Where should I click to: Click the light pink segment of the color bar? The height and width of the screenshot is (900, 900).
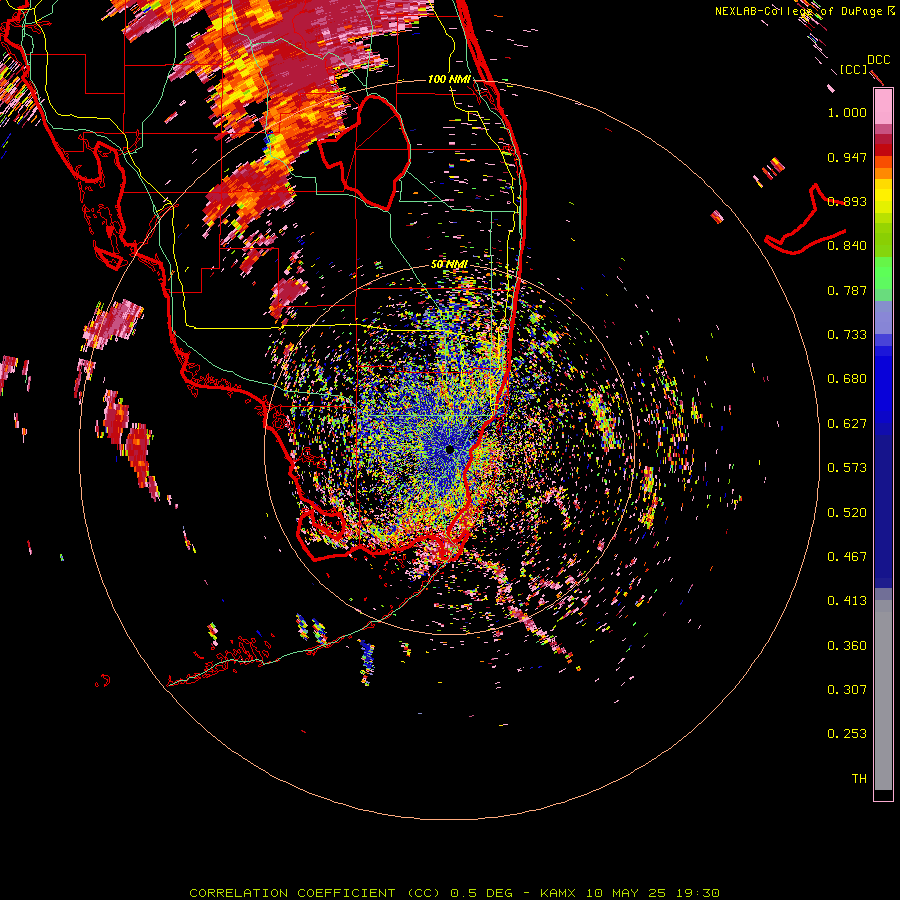click(x=883, y=107)
